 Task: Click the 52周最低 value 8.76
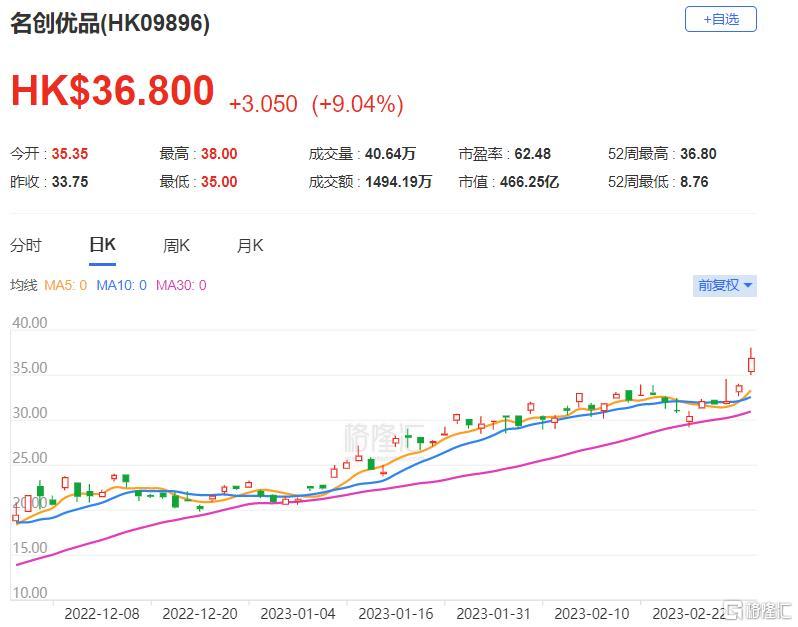coord(694,182)
